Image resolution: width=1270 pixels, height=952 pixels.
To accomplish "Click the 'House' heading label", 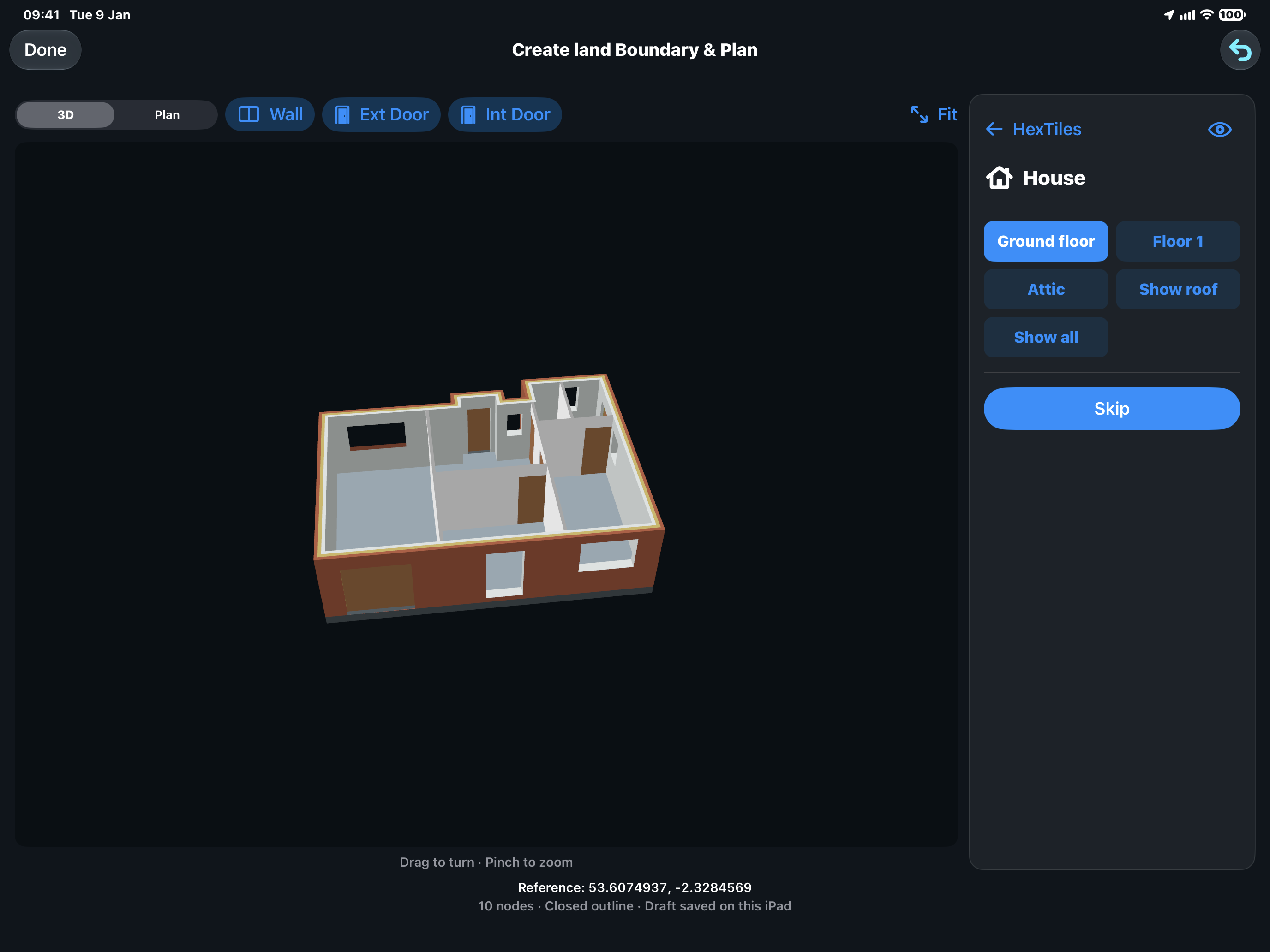I will pyautogui.click(x=1054, y=178).
